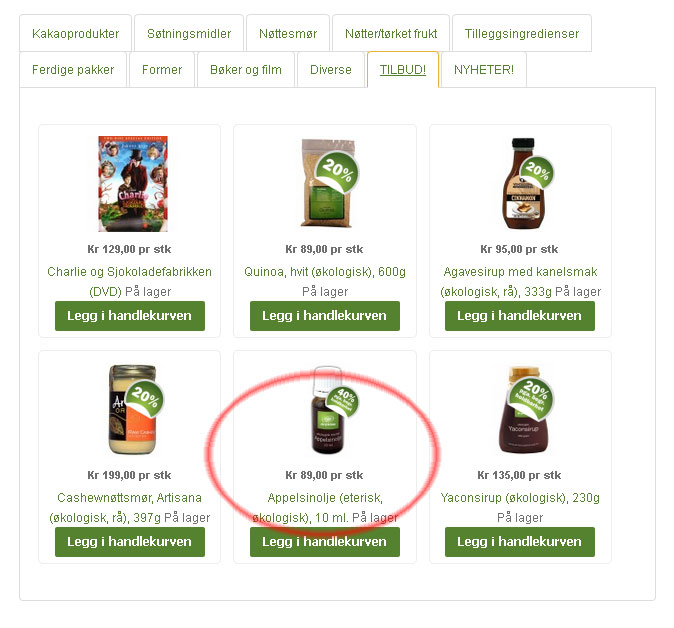Click the Charlie og Sjokoladefabrikken DVD cover image
Viewport: 674px width, 628px height.
[x=133, y=184]
